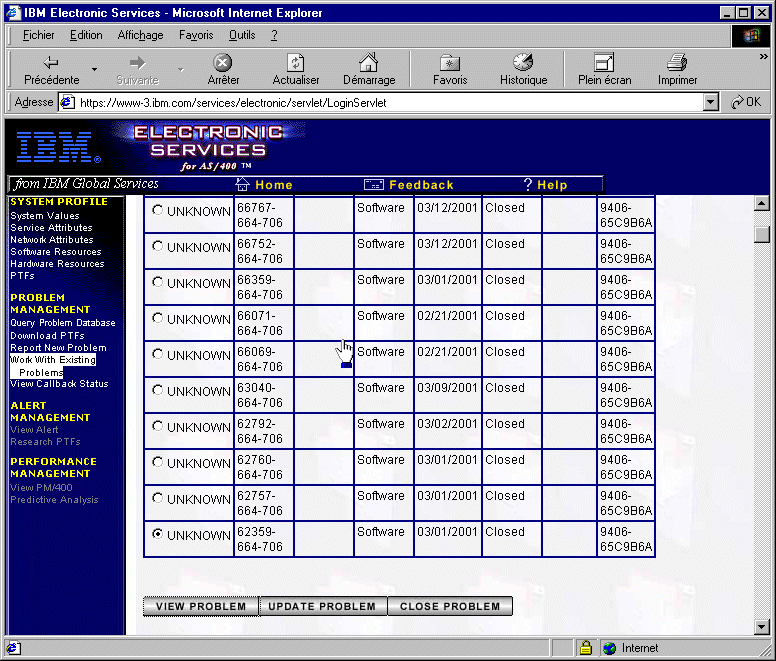Click the SSL padlock in status bar
The height and width of the screenshot is (661, 776).
point(586,647)
